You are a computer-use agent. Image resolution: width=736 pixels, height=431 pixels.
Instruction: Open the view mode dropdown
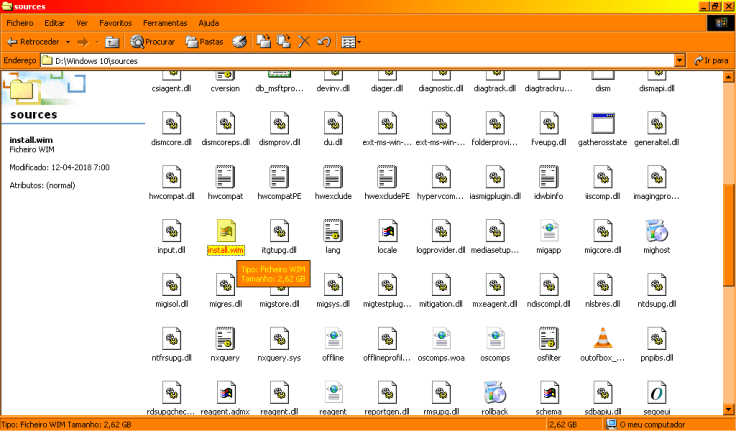click(x=349, y=42)
